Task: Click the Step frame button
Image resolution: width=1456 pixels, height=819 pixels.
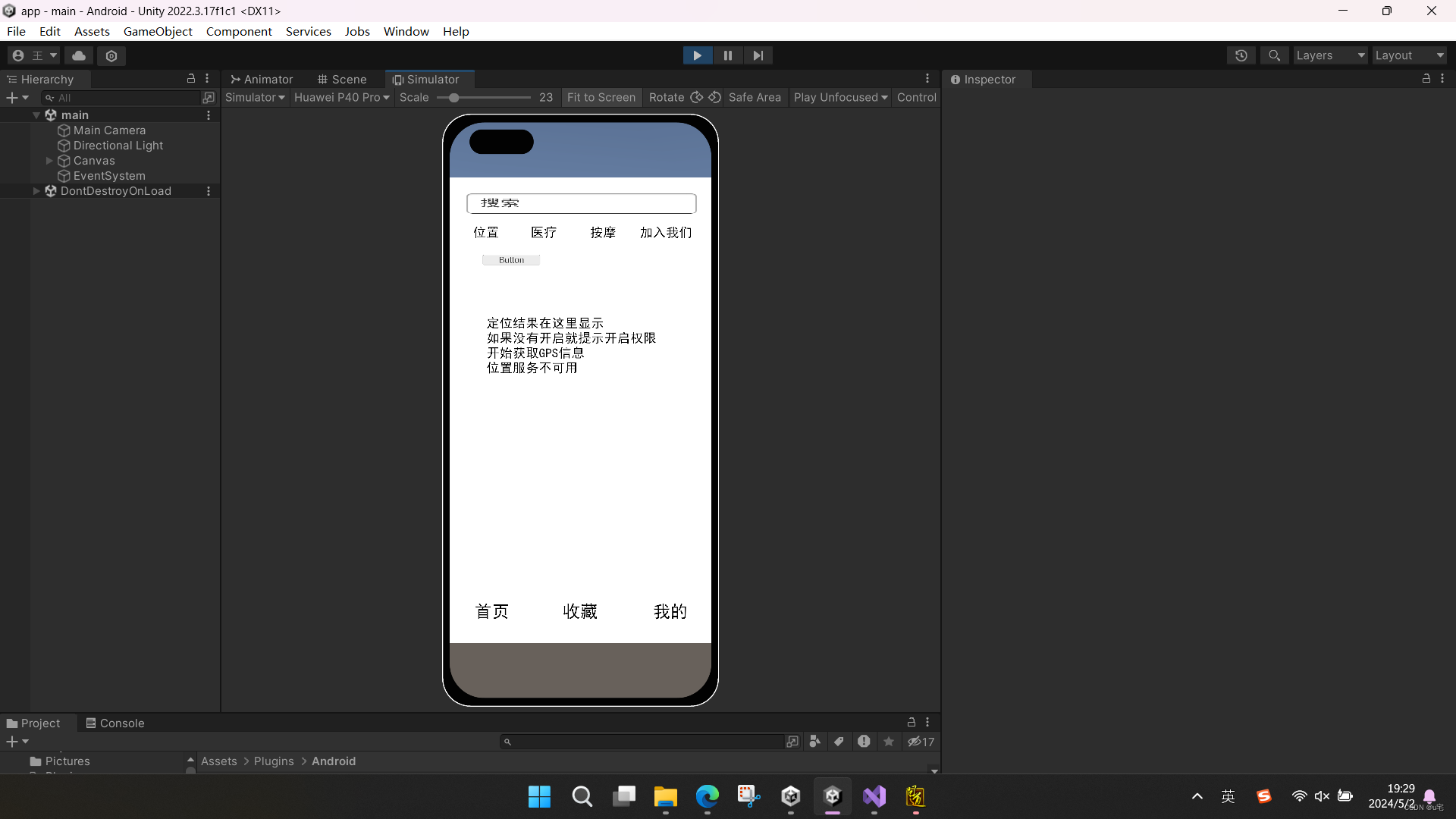Action: click(x=758, y=55)
